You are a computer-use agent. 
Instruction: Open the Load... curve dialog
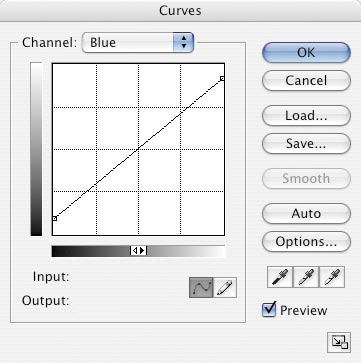tap(306, 116)
